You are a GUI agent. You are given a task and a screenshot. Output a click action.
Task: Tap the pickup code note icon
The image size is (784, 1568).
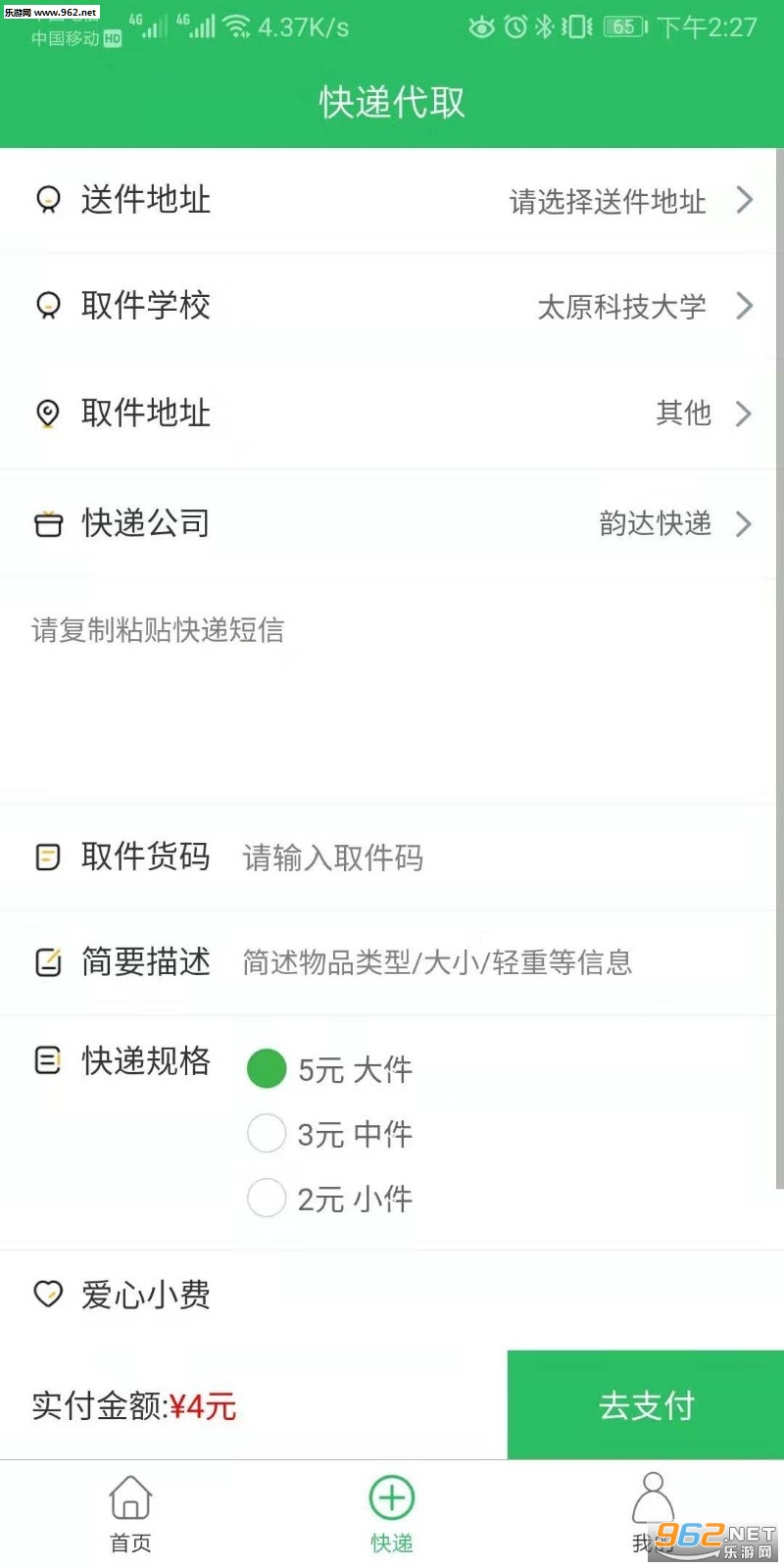pyautogui.click(x=47, y=857)
